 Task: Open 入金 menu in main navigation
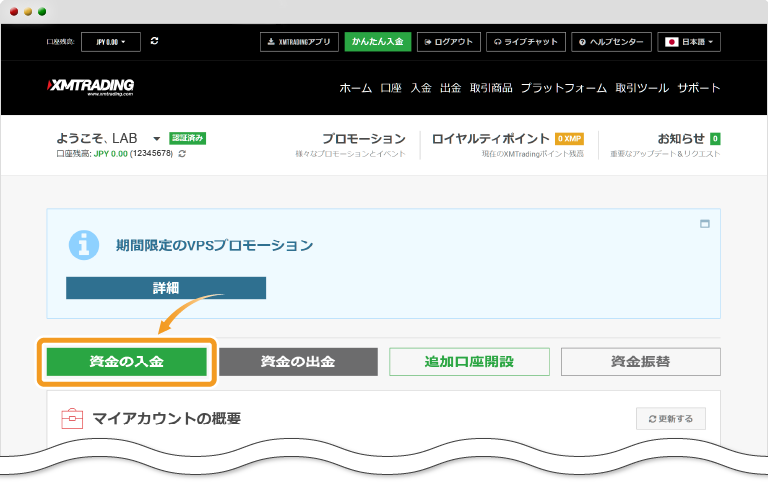coord(421,88)
